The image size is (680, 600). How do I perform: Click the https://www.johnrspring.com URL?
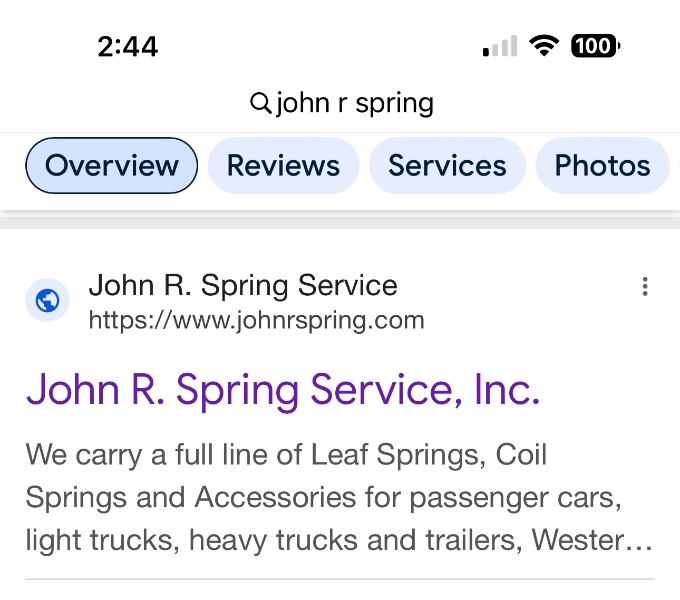pos(256,320)
